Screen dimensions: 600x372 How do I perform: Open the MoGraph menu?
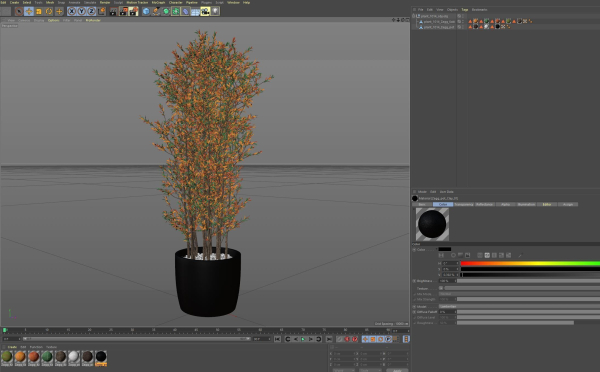(x=158, y=3)
